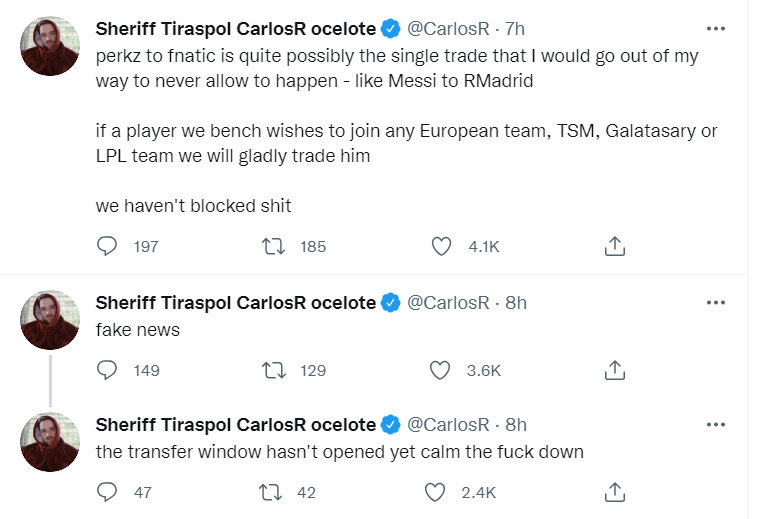Share the "fake news" tweet
Image resolution: width=771 pixels, height=519 pixels.
coord(616,370)
